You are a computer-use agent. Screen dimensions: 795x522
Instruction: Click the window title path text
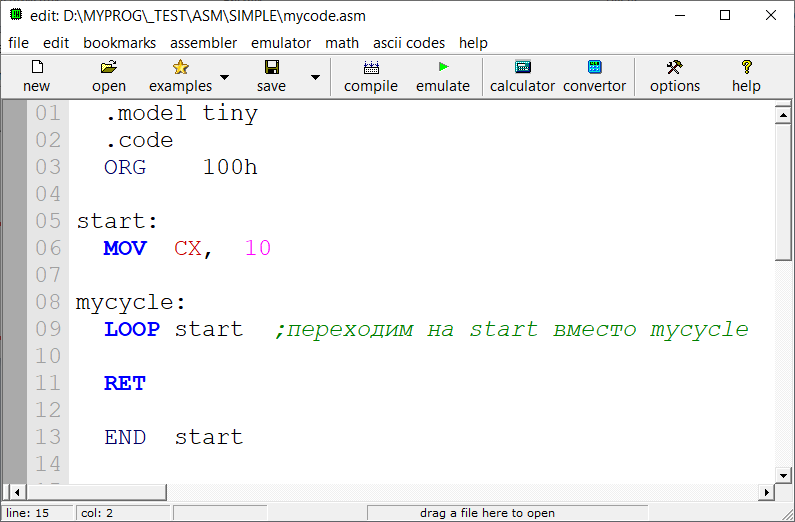point(198,16)
